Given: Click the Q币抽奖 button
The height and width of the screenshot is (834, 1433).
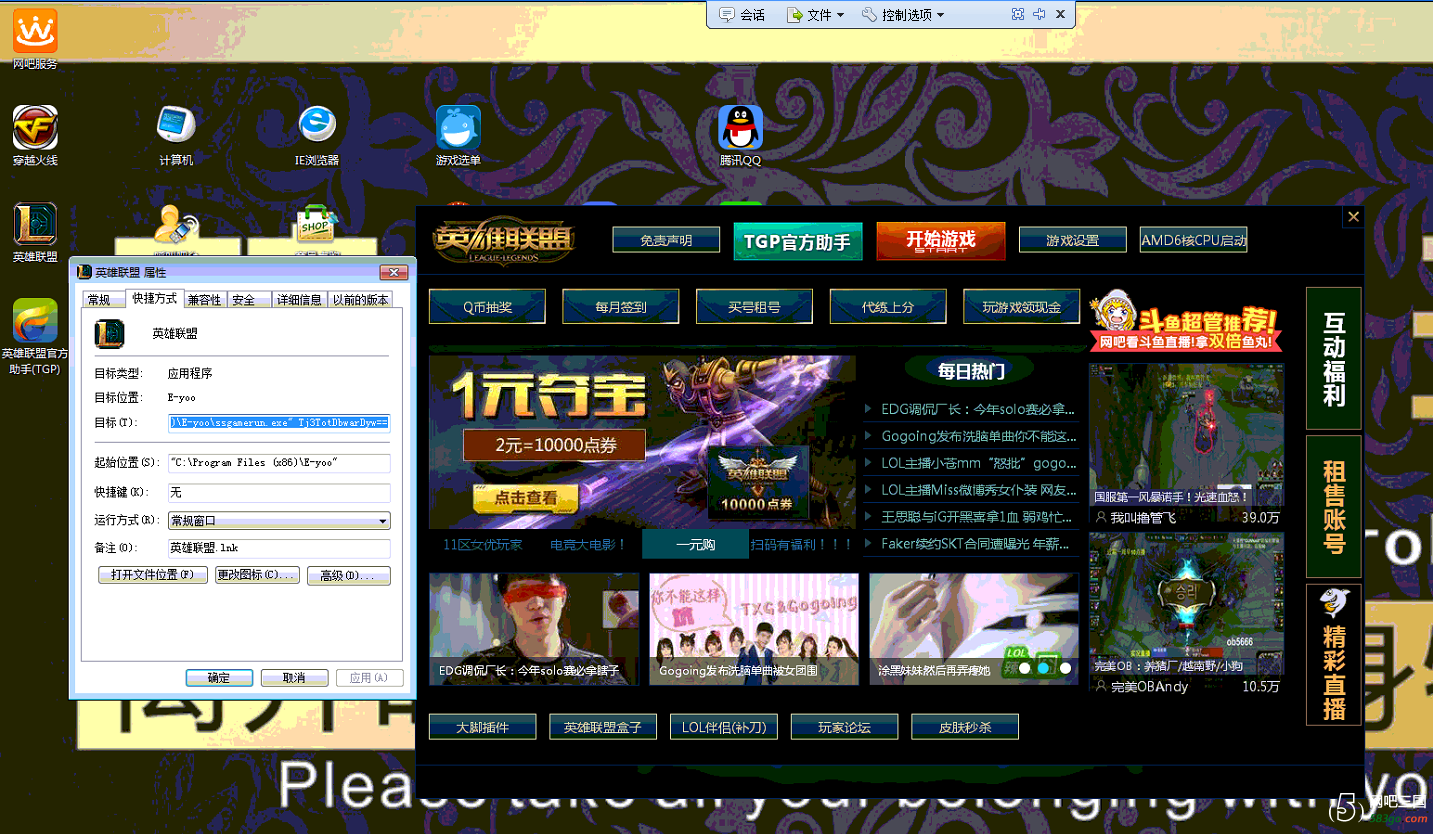Looking at the screenshot, I should pos(487,307).
